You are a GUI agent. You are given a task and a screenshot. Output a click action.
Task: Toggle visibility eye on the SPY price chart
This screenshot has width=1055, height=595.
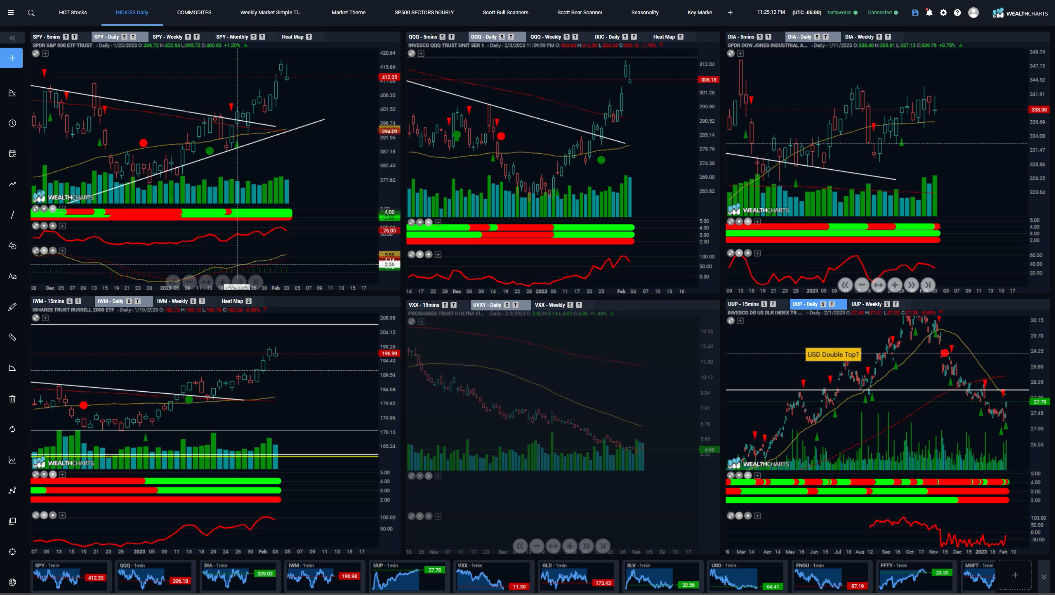[36, 53]
